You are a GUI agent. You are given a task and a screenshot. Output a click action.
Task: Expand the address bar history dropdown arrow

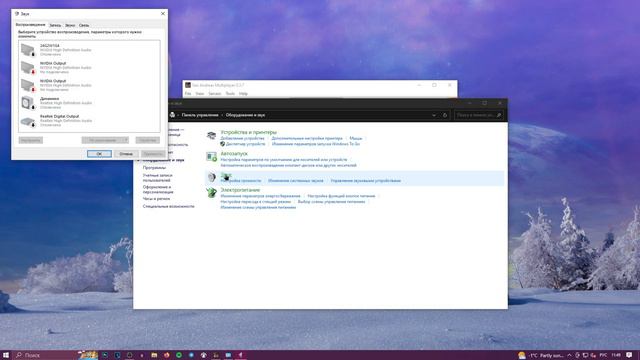click(x=434, y=115)
